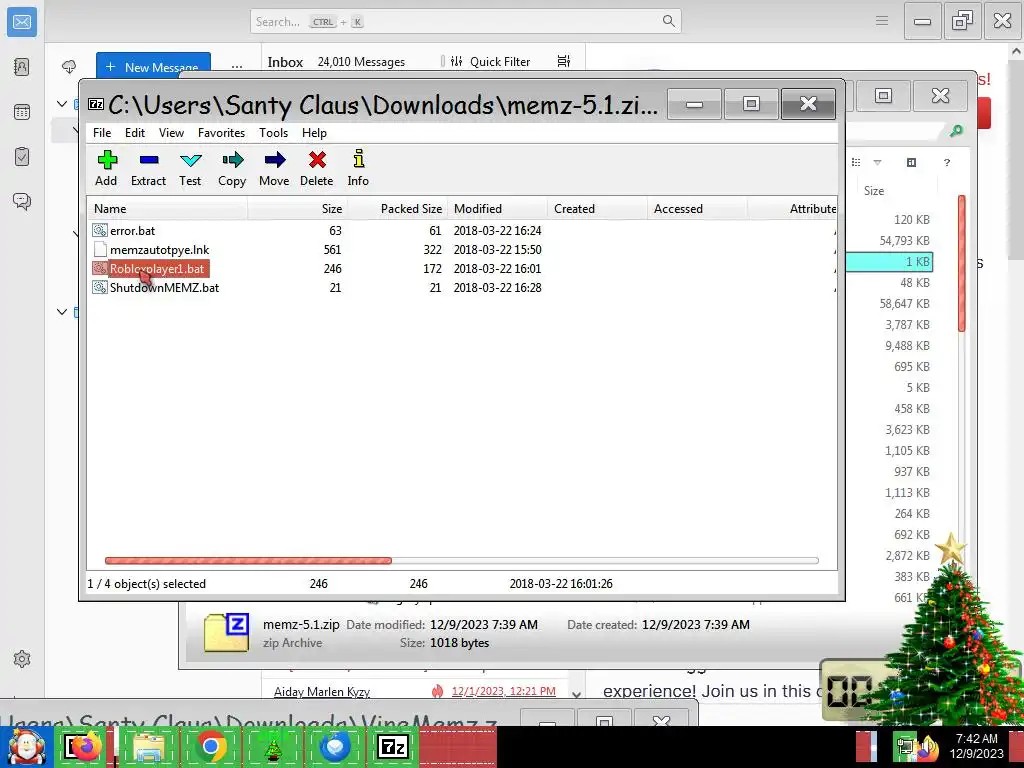Open view options dropdown in Explorer window
The image size is (1024, 768).
[x=877, y=162]
